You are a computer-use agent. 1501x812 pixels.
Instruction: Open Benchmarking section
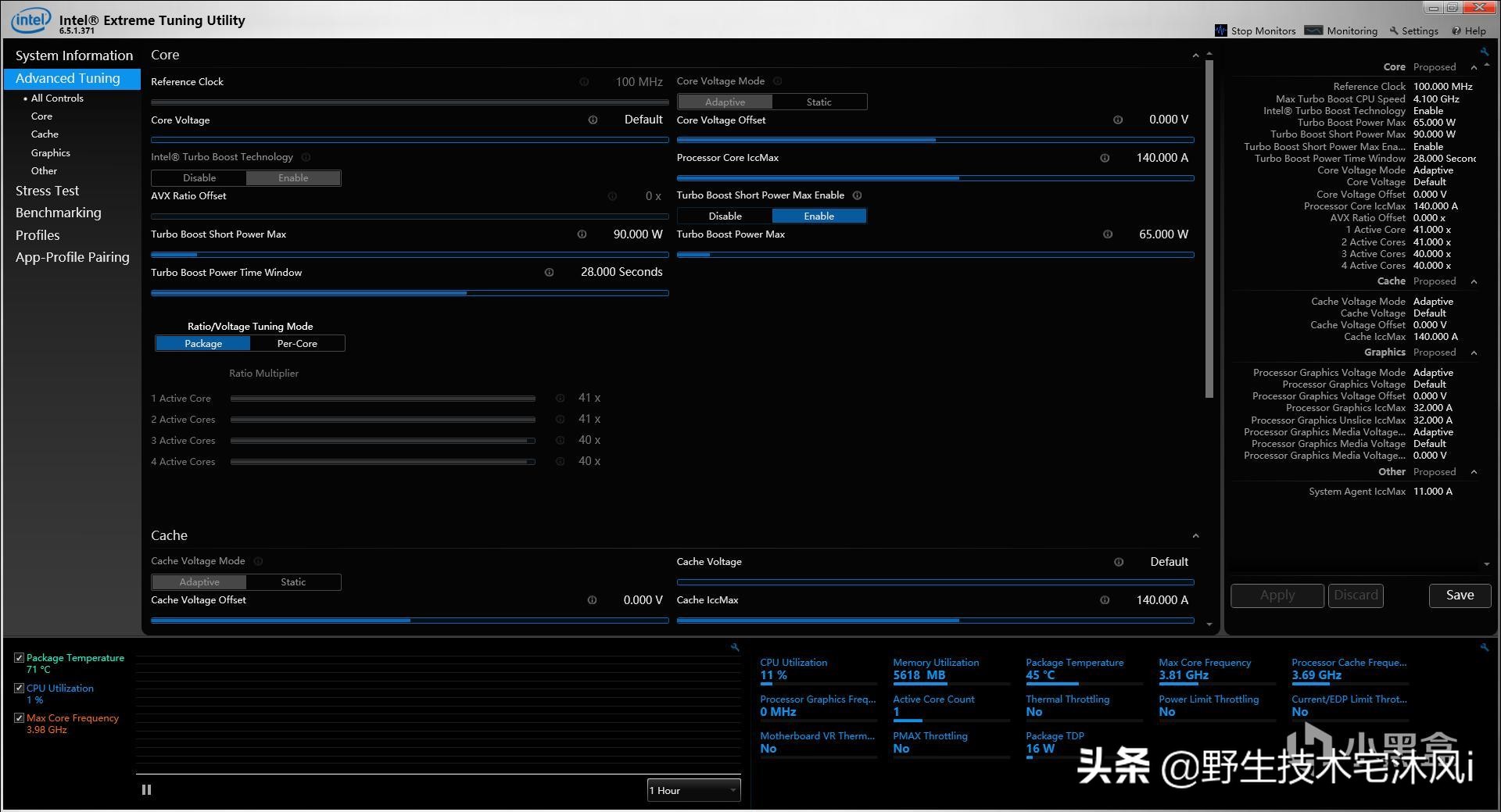pyautogui.click(x=58, y=213)
